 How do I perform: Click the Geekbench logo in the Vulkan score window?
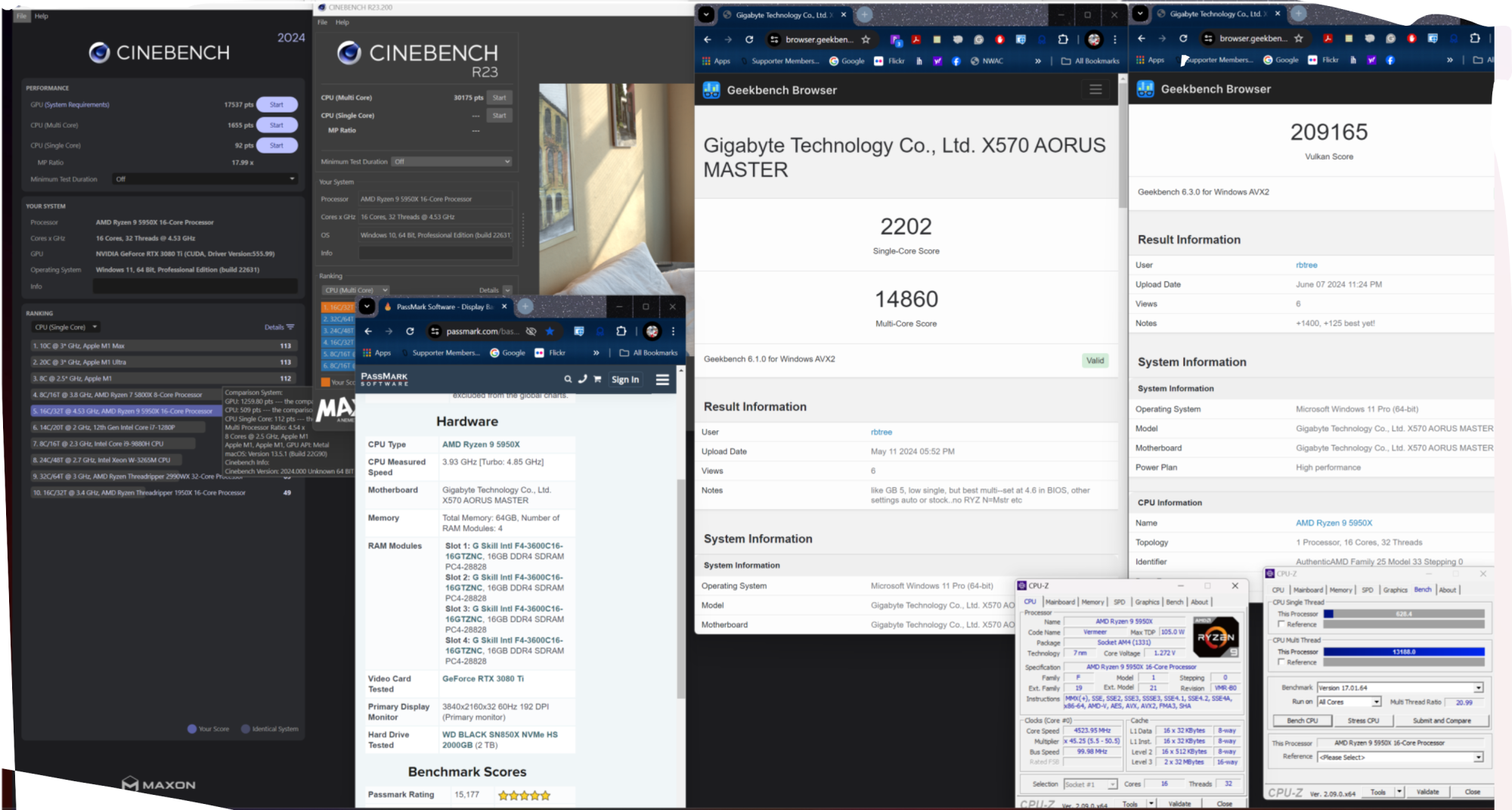(x=1145, y=89)
